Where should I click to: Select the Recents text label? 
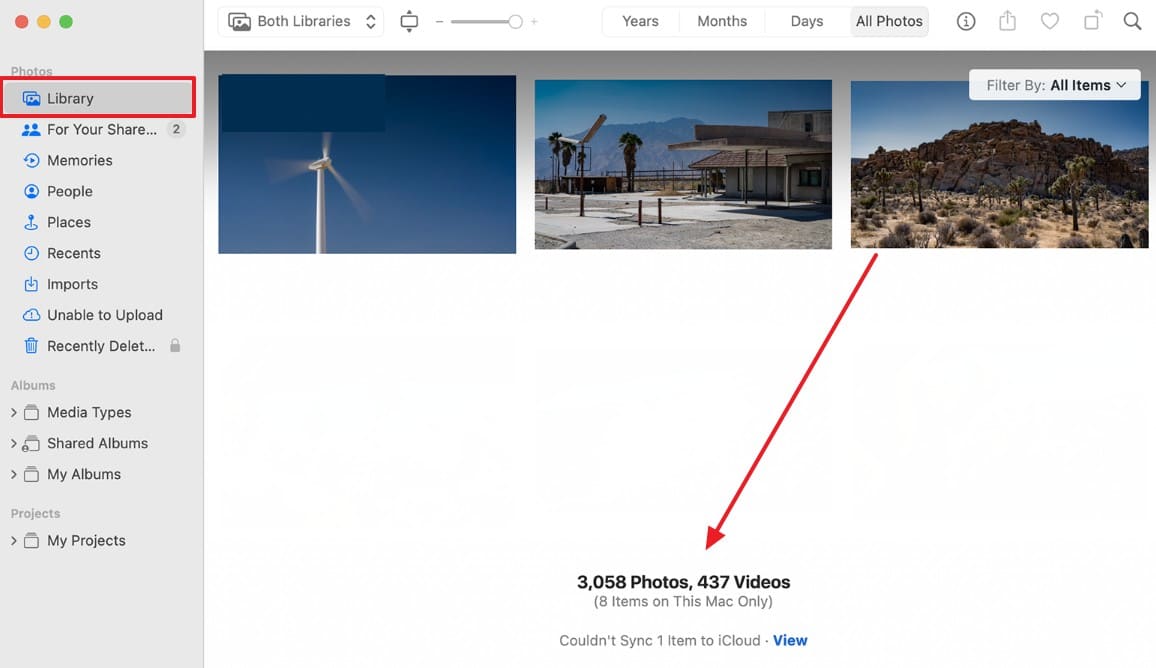tap(74, 253)
